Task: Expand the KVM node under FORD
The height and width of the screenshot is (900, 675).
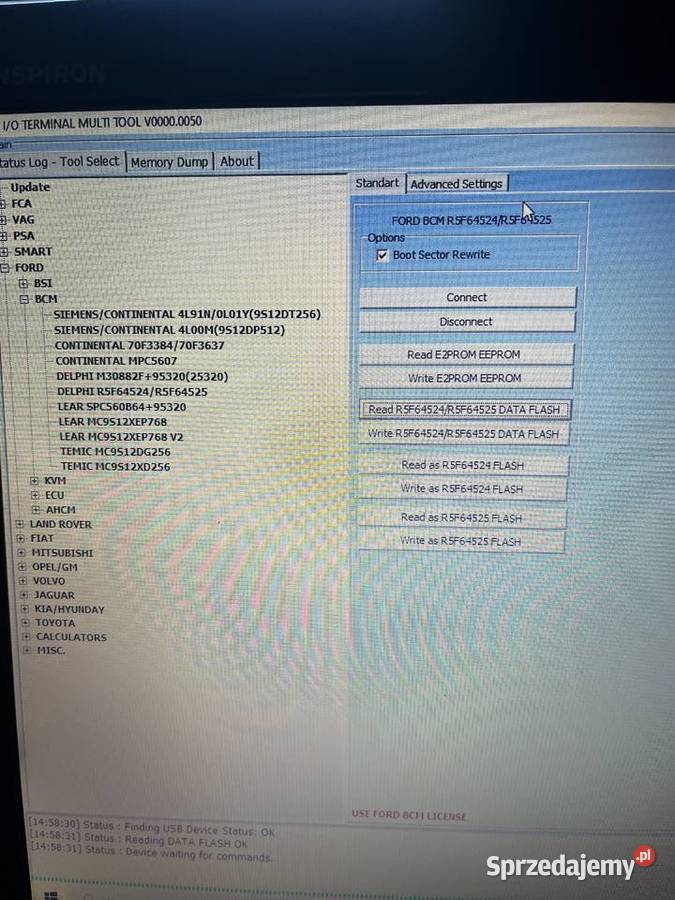Action: (35, 481)
